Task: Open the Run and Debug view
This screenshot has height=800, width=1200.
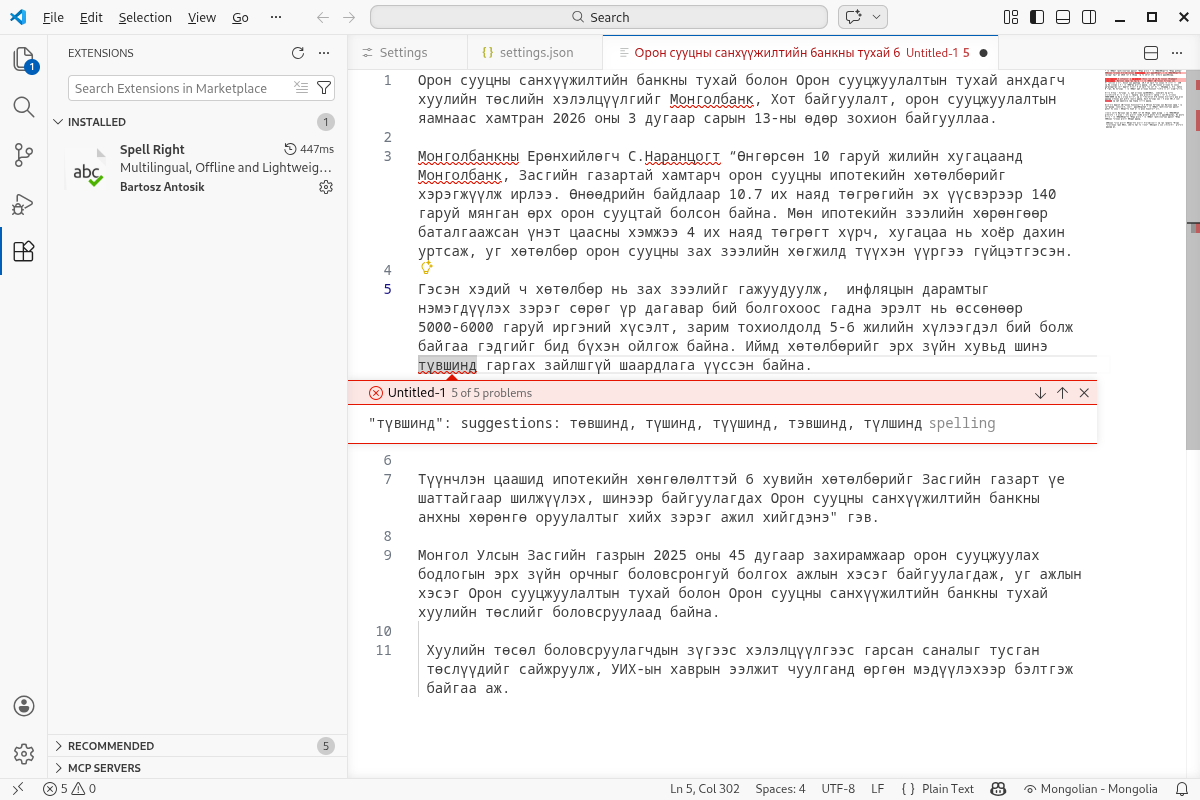Action: tap(23, 203)
